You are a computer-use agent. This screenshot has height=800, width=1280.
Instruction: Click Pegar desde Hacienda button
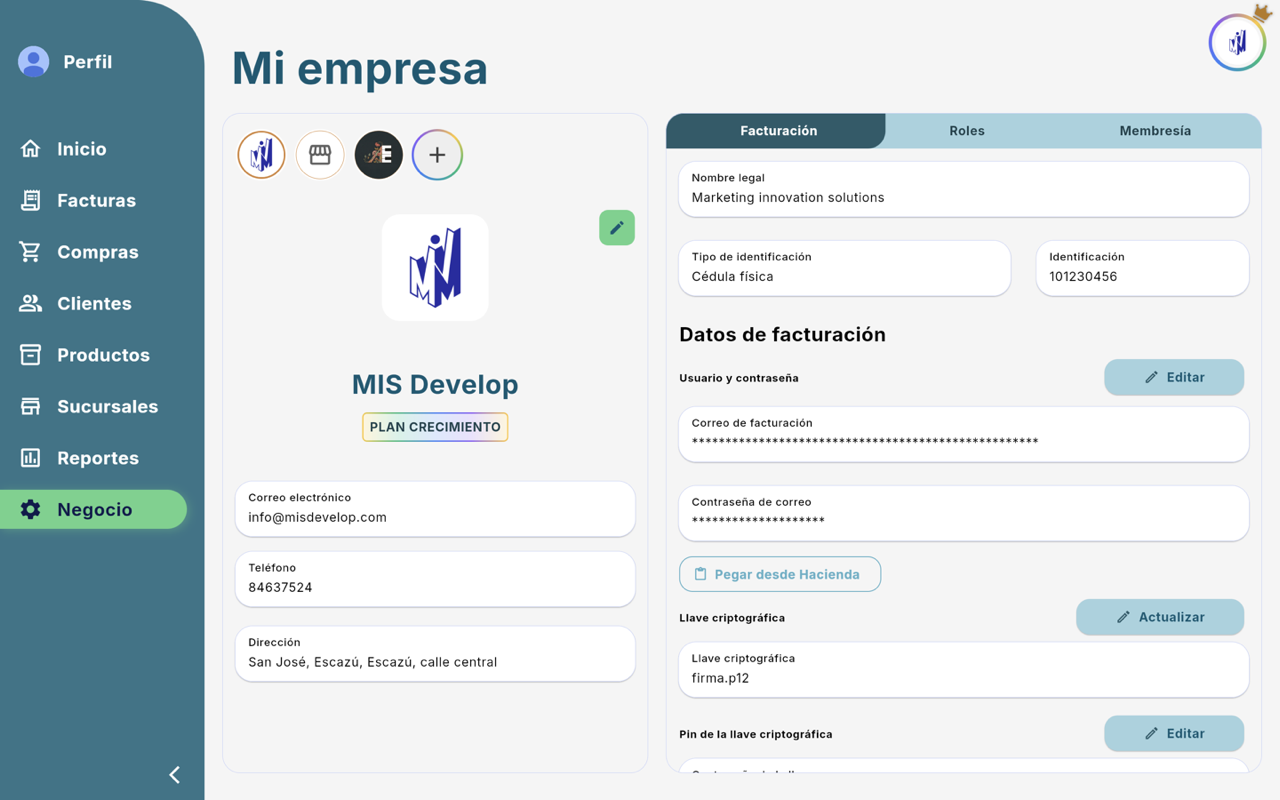pos(780,574)
